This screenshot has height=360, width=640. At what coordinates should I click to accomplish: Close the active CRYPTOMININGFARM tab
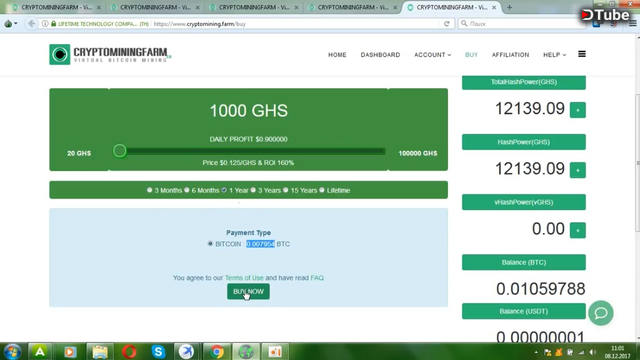click(494, 7)
